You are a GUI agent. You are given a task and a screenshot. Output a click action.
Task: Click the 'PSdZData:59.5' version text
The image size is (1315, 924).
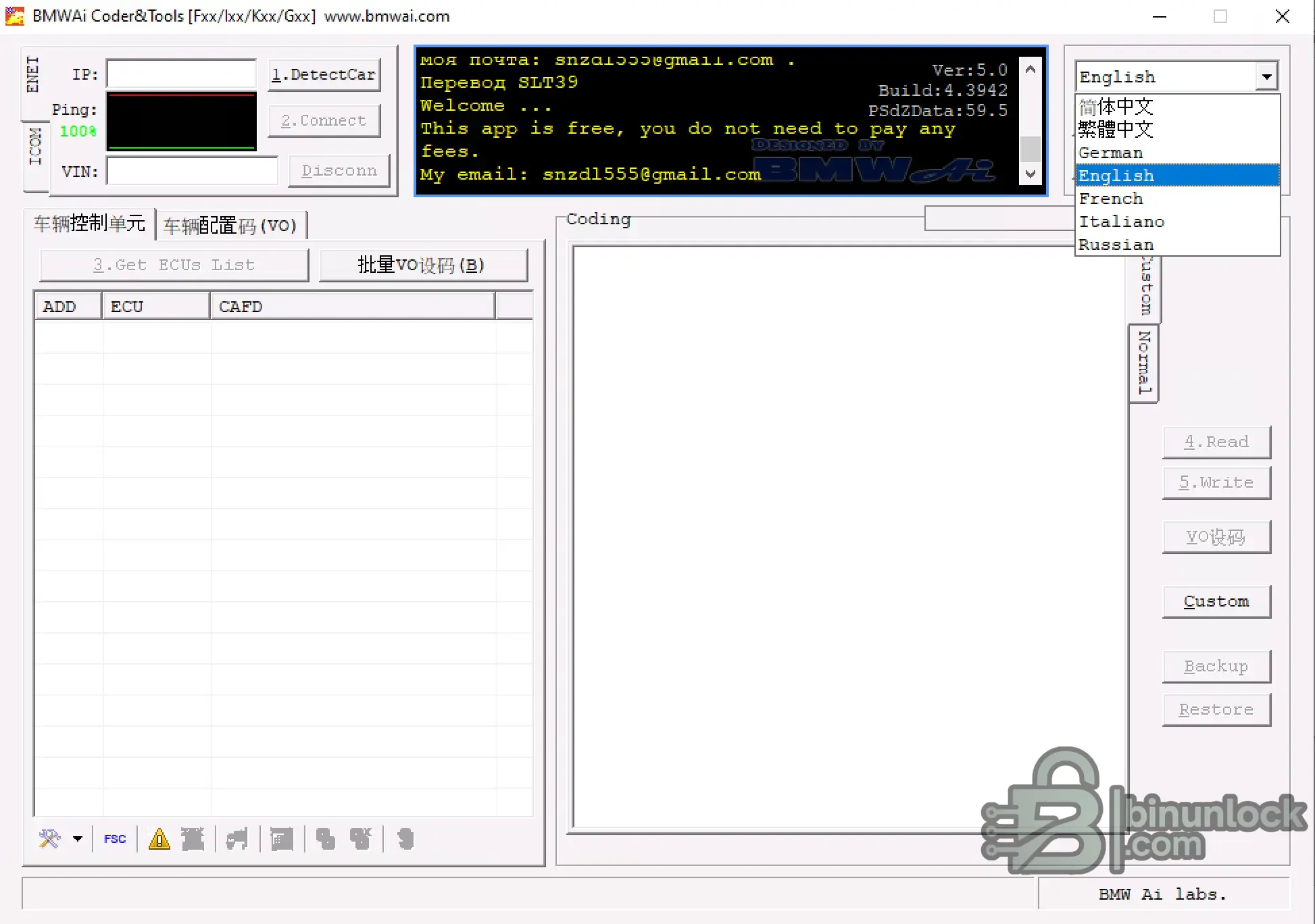(938, 110)
